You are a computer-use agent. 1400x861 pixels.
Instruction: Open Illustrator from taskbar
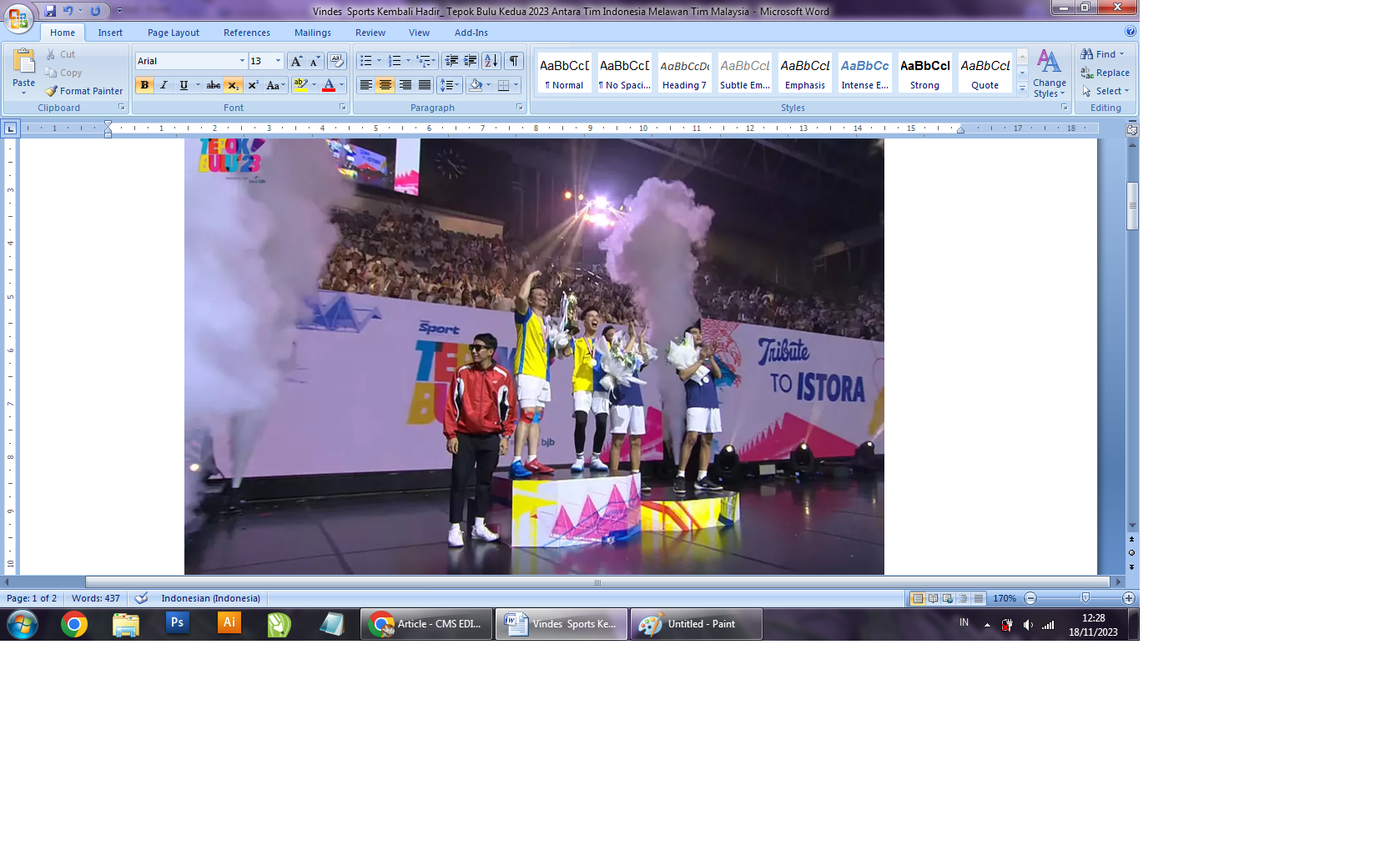pos(229,623)
